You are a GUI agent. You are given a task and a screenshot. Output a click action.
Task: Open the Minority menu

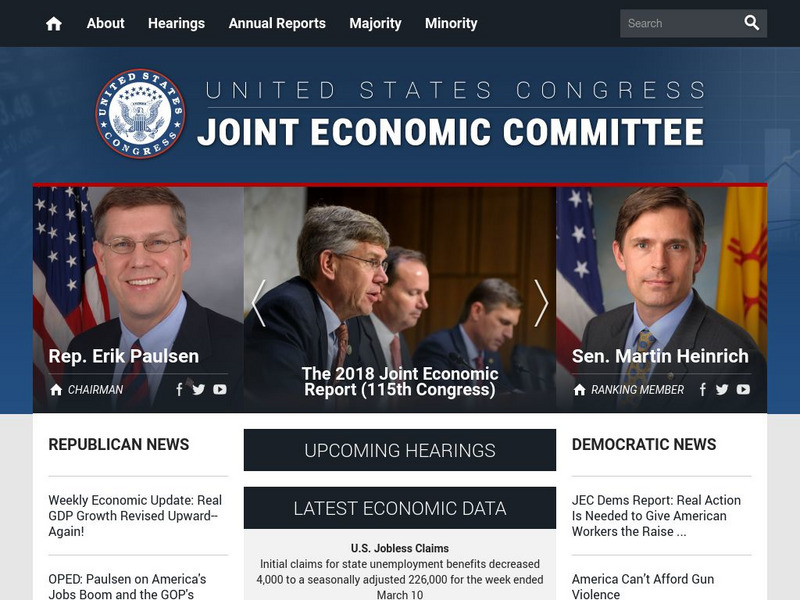[x=451, y=23]
